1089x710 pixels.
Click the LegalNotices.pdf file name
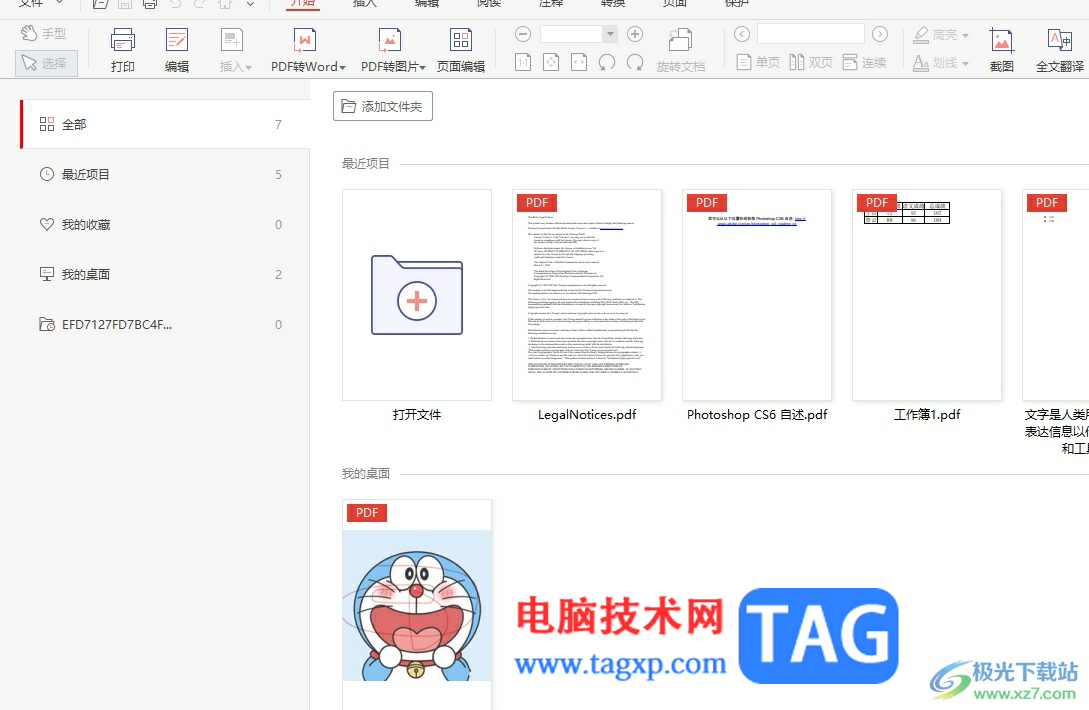pyautogui.click(x=587, y=415)
